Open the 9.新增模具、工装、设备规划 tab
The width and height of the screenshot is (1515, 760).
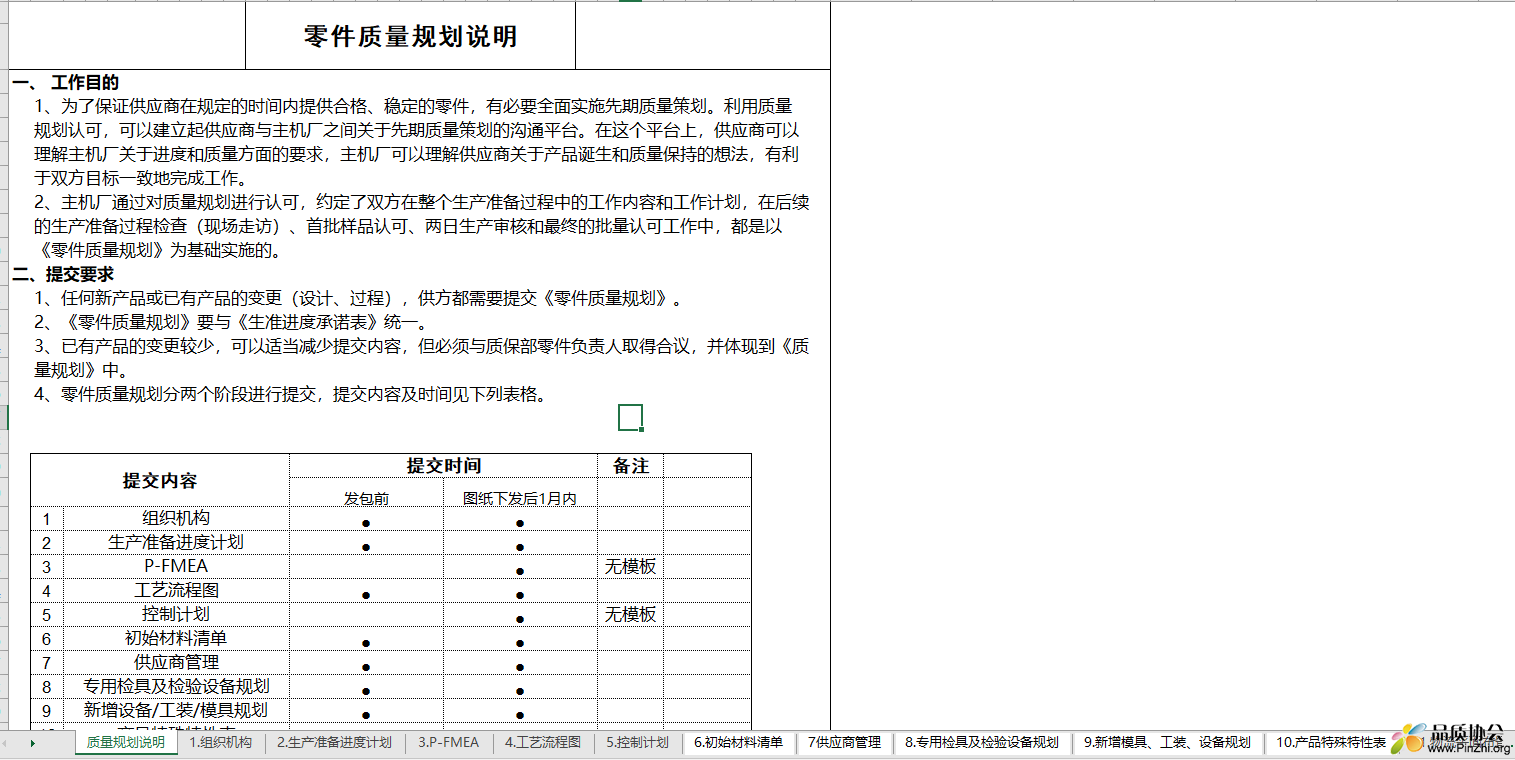pyautogui.click(x=1167, y=743)
